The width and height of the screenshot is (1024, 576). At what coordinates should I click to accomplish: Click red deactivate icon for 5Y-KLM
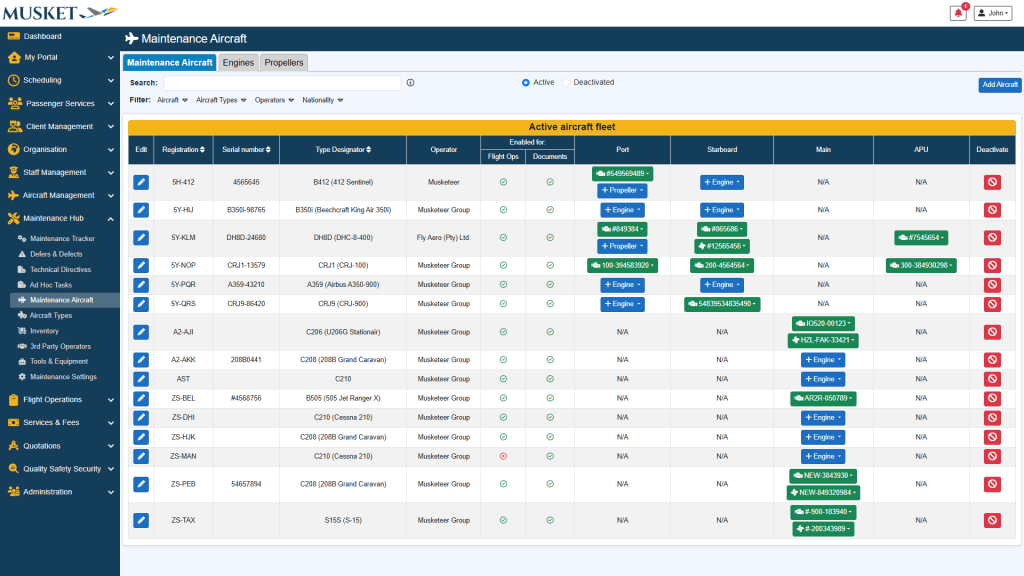992,238
